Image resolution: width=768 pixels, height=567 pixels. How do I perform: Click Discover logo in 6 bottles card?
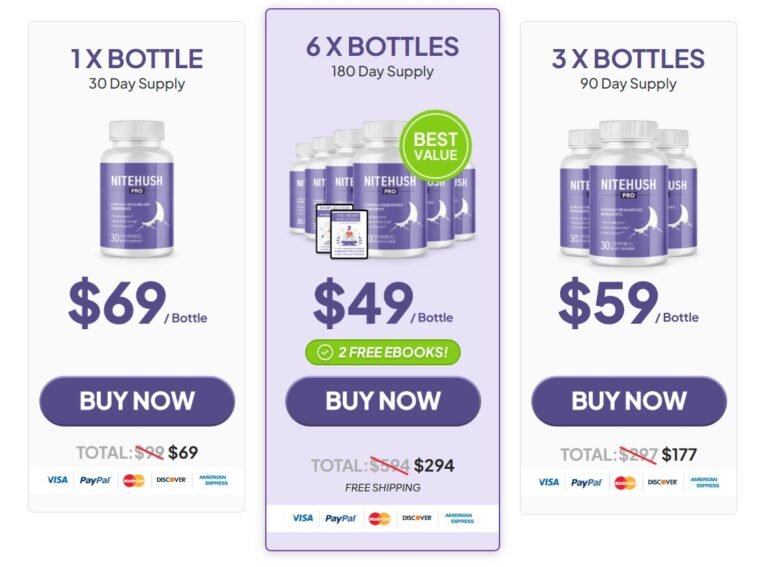417,518
